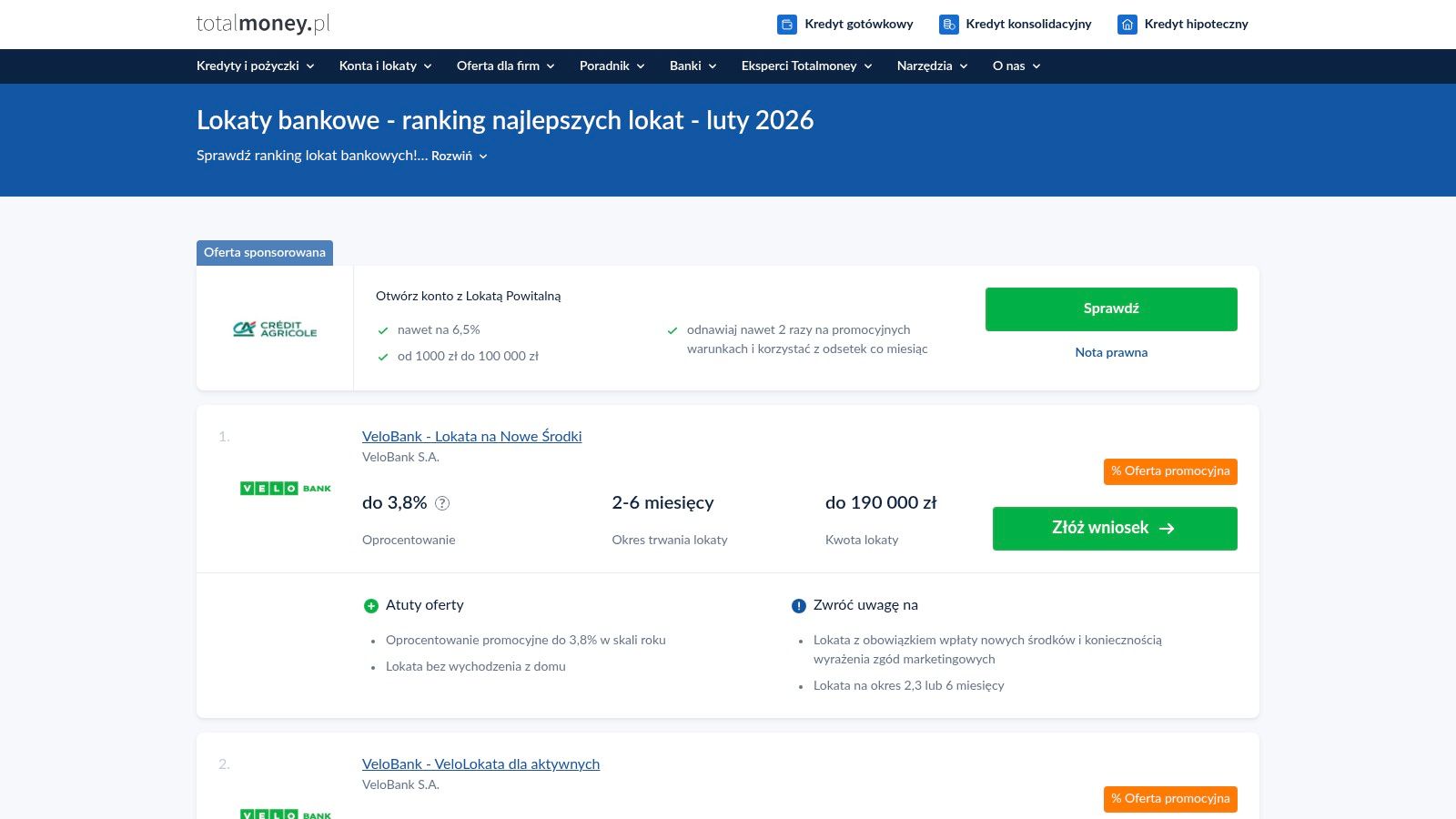Click '2-6 miesięcy' deposit period value

click(663, 503)
